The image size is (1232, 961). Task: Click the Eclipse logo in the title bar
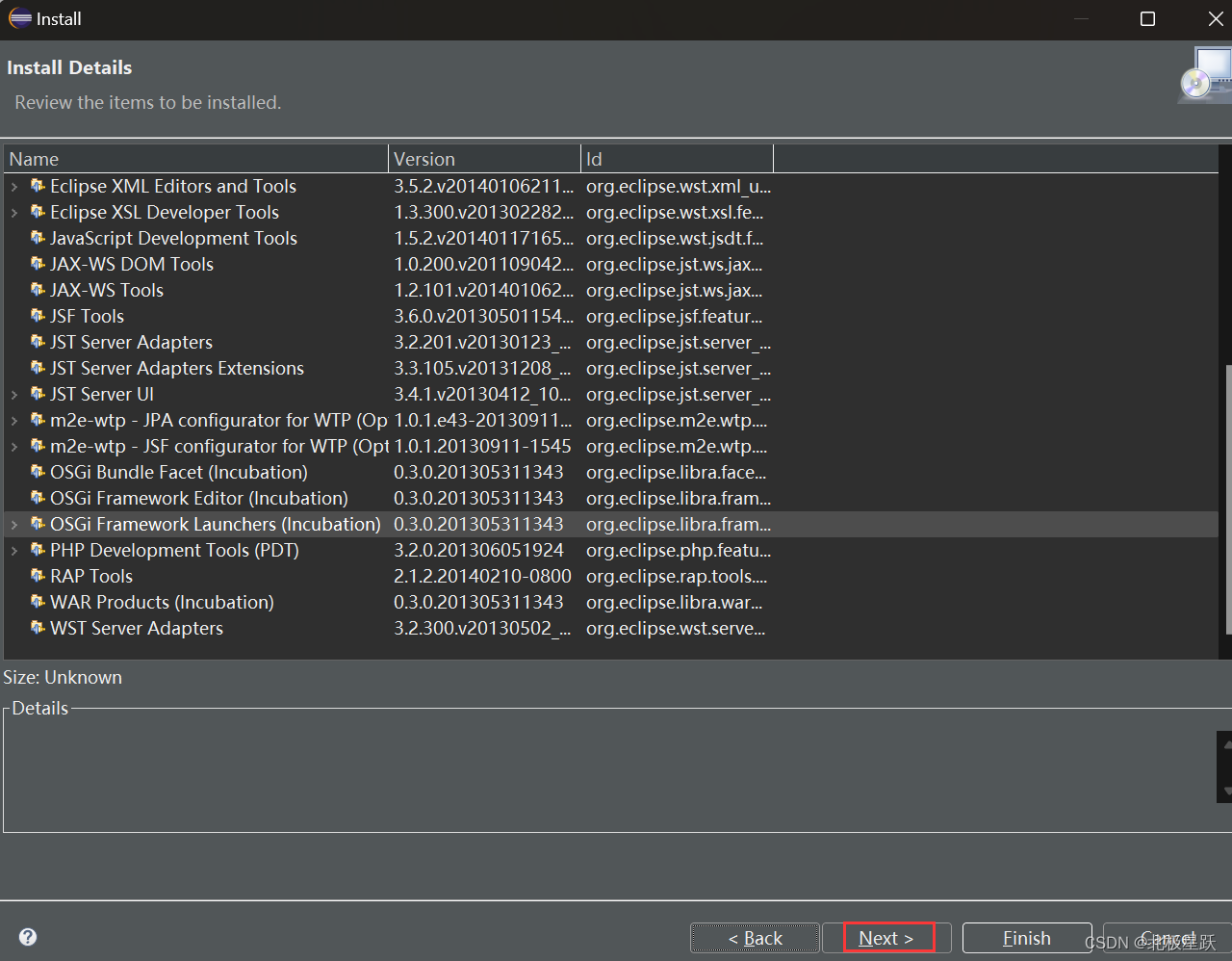click(20, 18)
